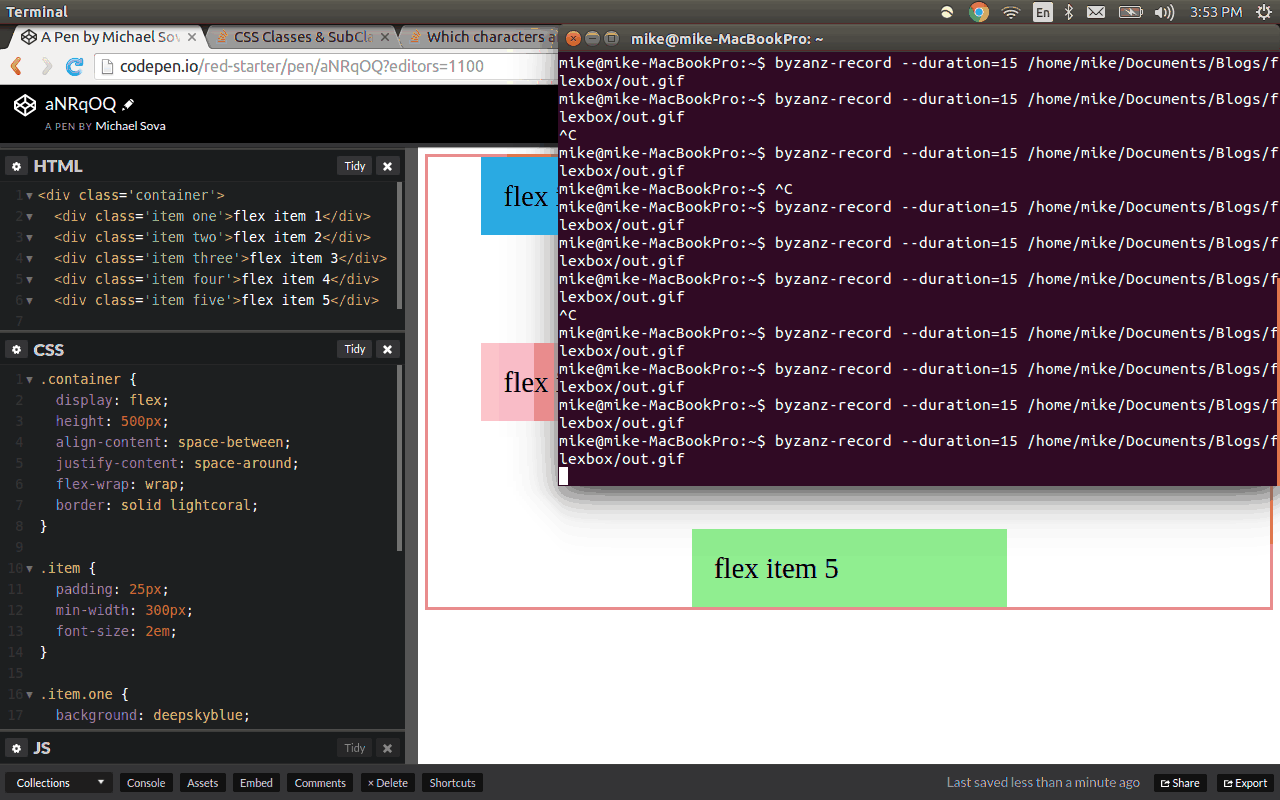The width and height of the screenshot is (1280, 800).
Task: Open the HTML editor settings gear
Action: pyautogui.click(x=16, y=166)
